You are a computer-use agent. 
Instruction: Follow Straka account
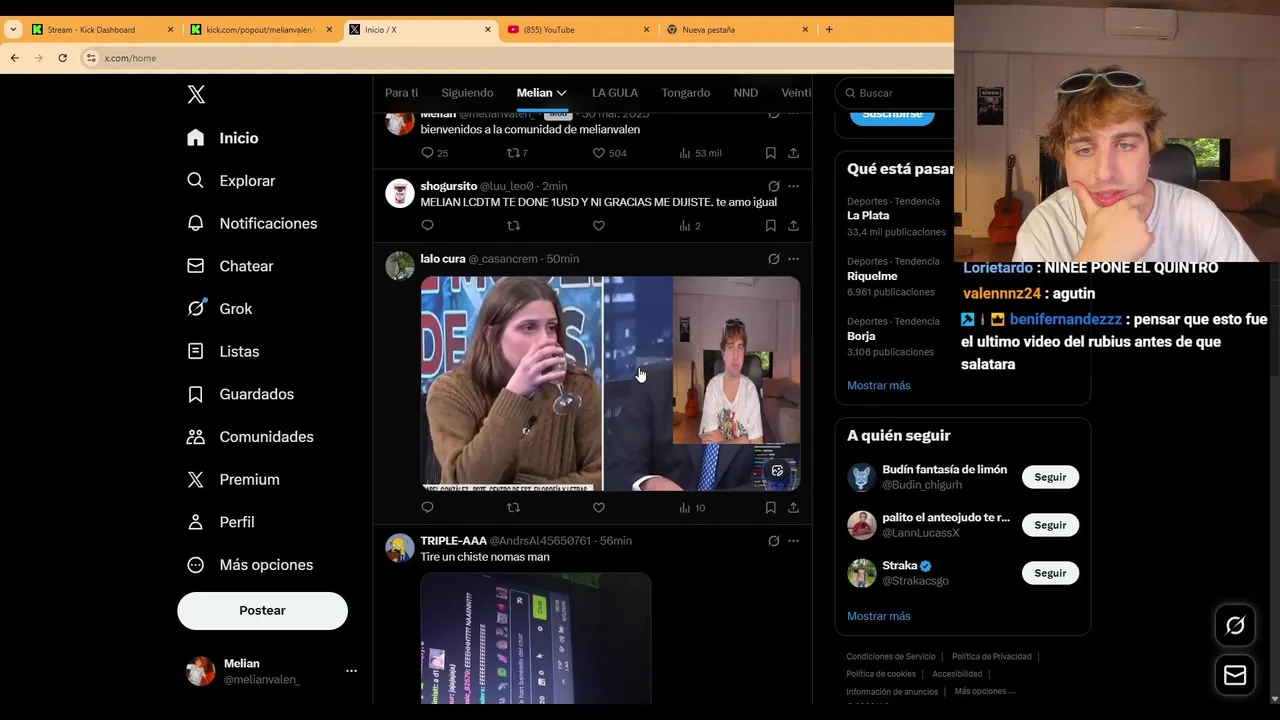(x=1050, y=573)
